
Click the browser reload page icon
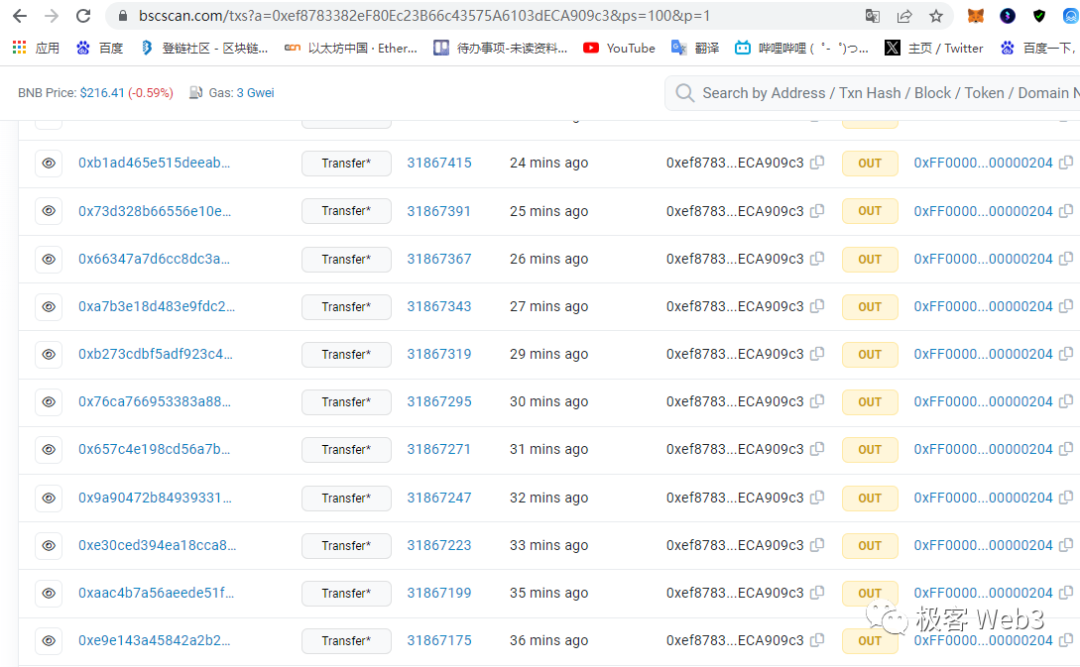tap(84, 16)
